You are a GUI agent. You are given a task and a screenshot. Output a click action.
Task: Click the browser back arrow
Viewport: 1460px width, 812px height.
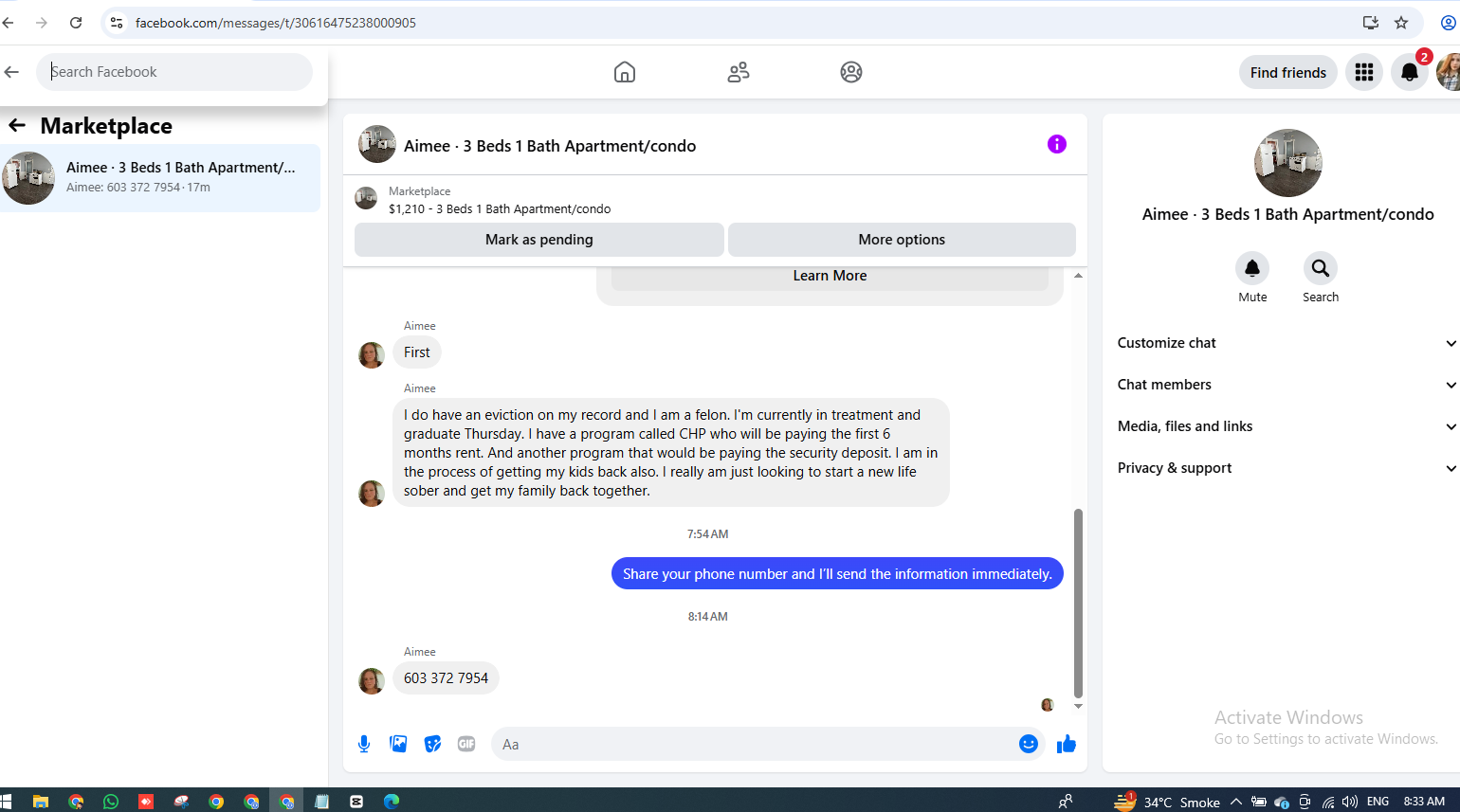click(9, 23)
